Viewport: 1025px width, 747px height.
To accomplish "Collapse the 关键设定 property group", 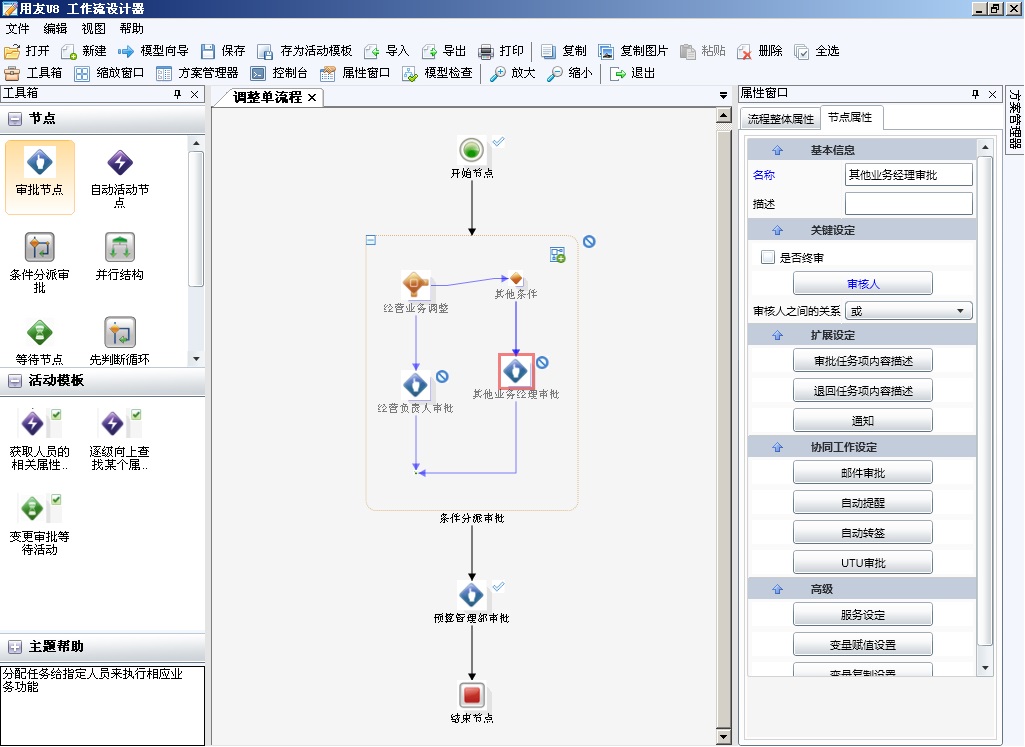I will pyautogui.click(x=777, y=231).
